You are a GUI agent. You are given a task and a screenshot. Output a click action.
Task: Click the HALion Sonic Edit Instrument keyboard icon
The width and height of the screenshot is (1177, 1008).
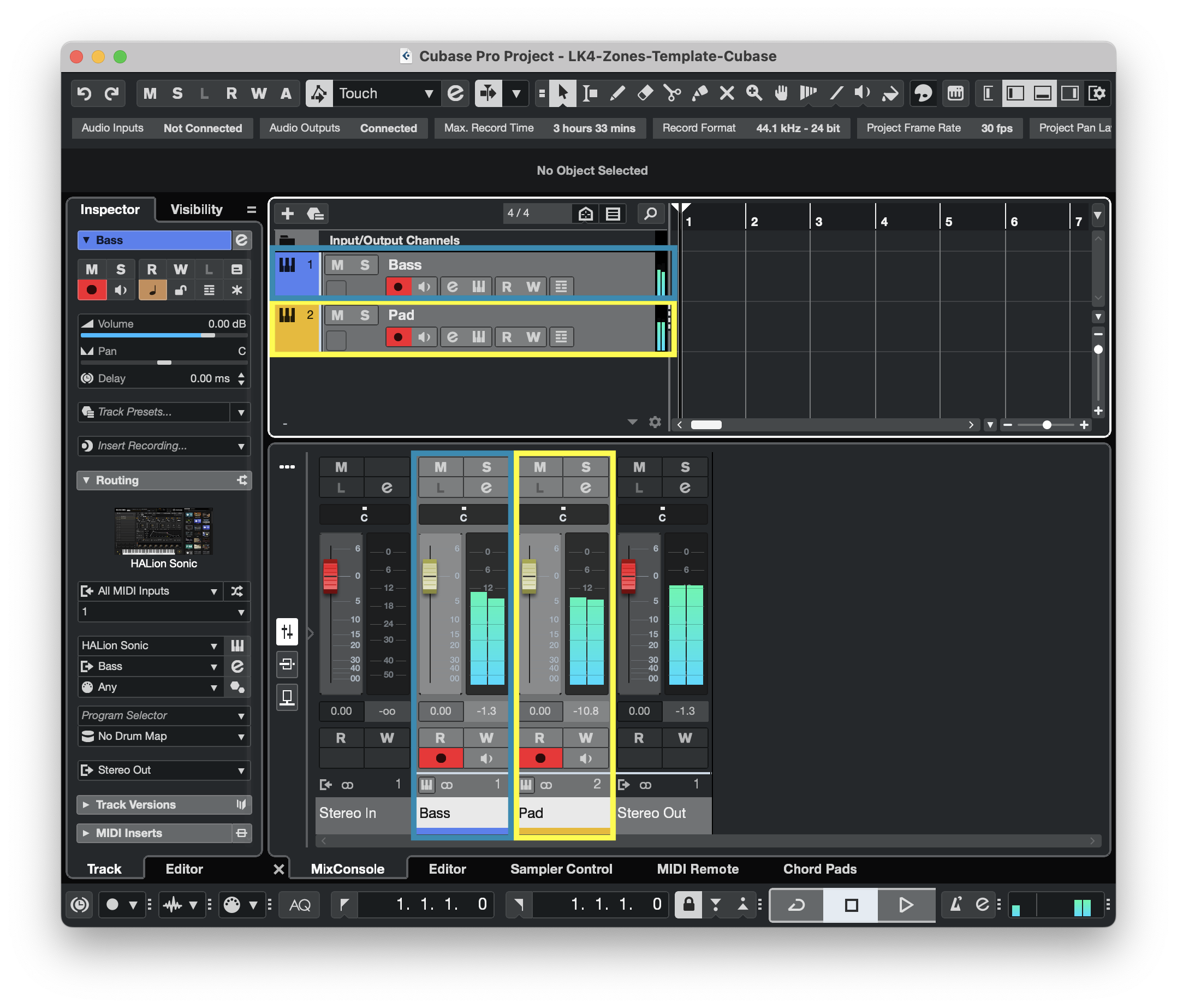[x=237, y=645]
